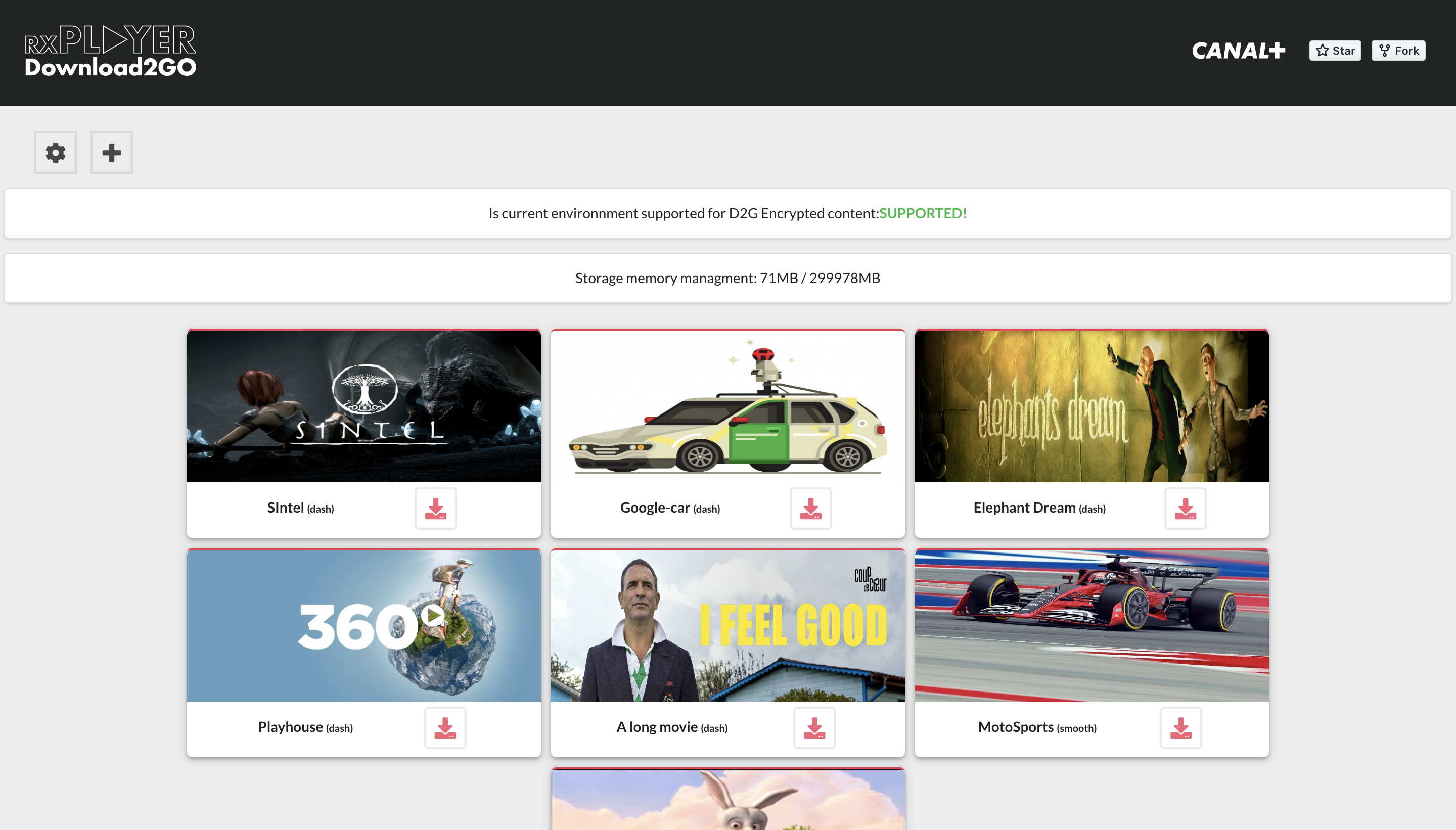This screenshot has height=830, width=1456.
Task: Open the bunny thumbnail at the bottom
Action: (727, 800)
